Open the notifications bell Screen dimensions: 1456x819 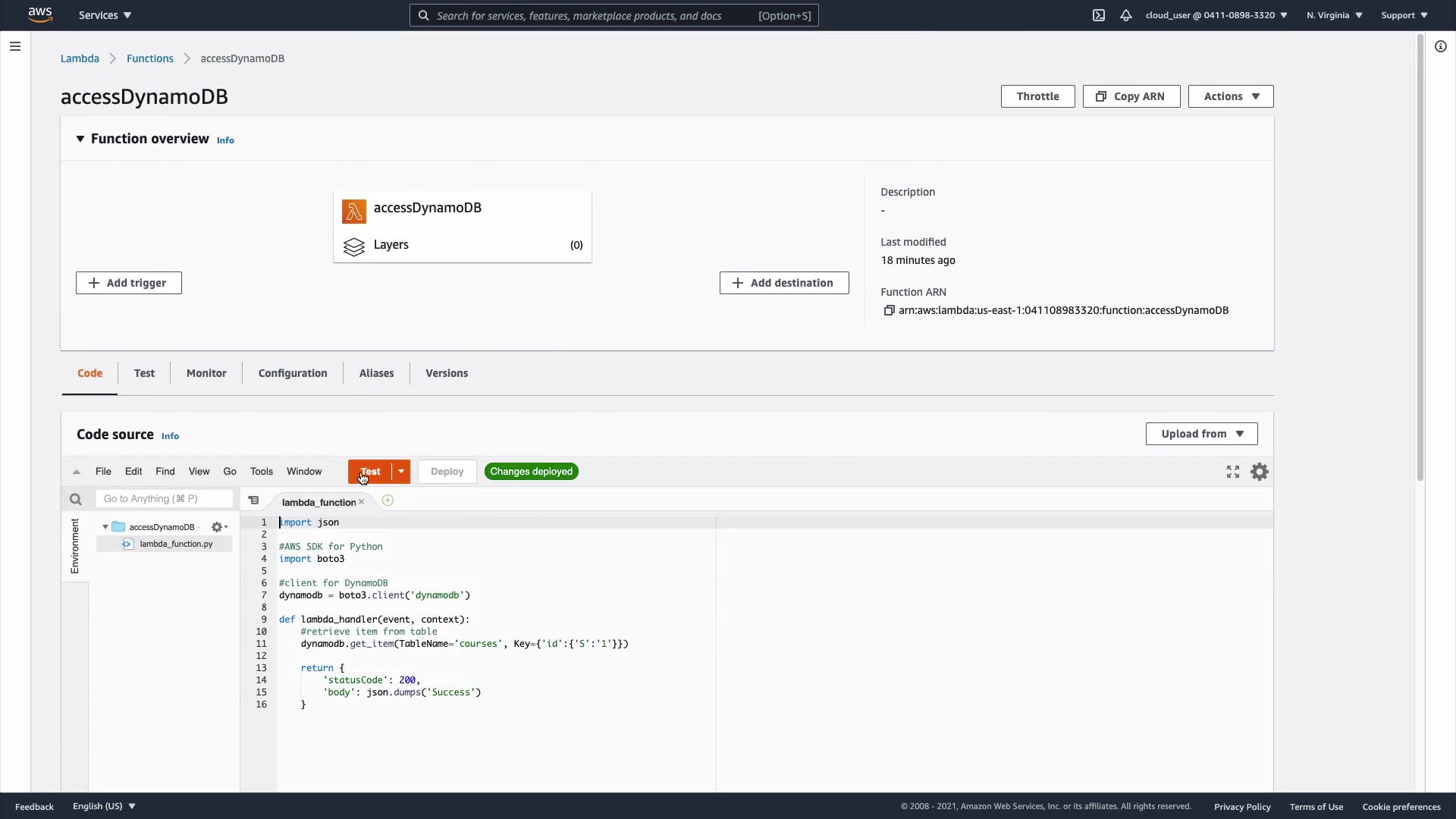point(1126,15)
